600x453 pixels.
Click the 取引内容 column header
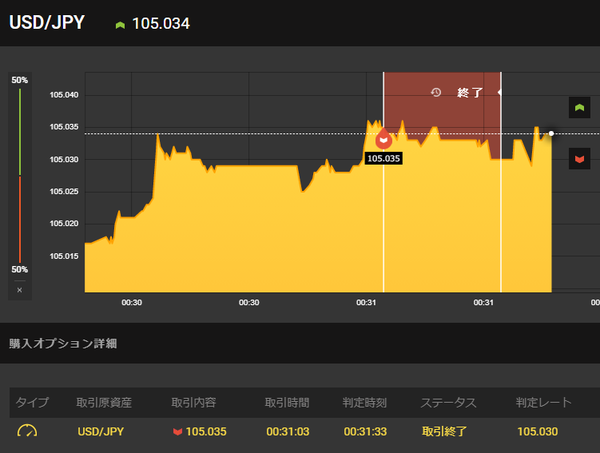click(194, 402)
